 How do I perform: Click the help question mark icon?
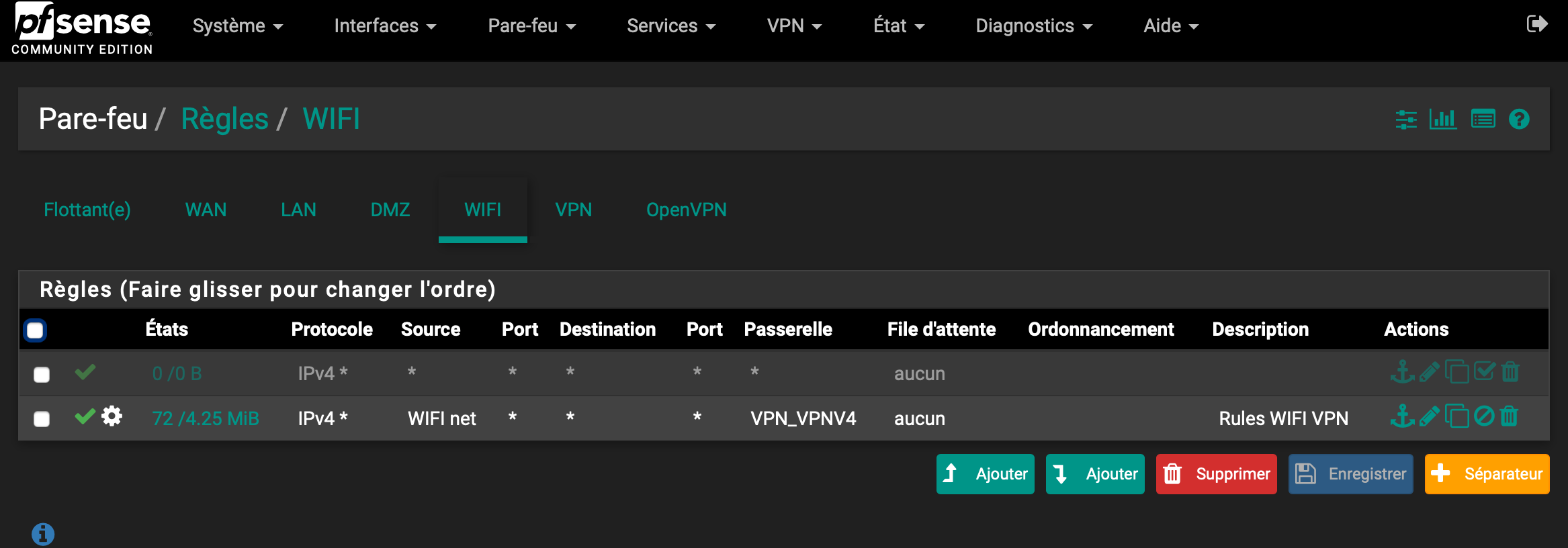1519,120
